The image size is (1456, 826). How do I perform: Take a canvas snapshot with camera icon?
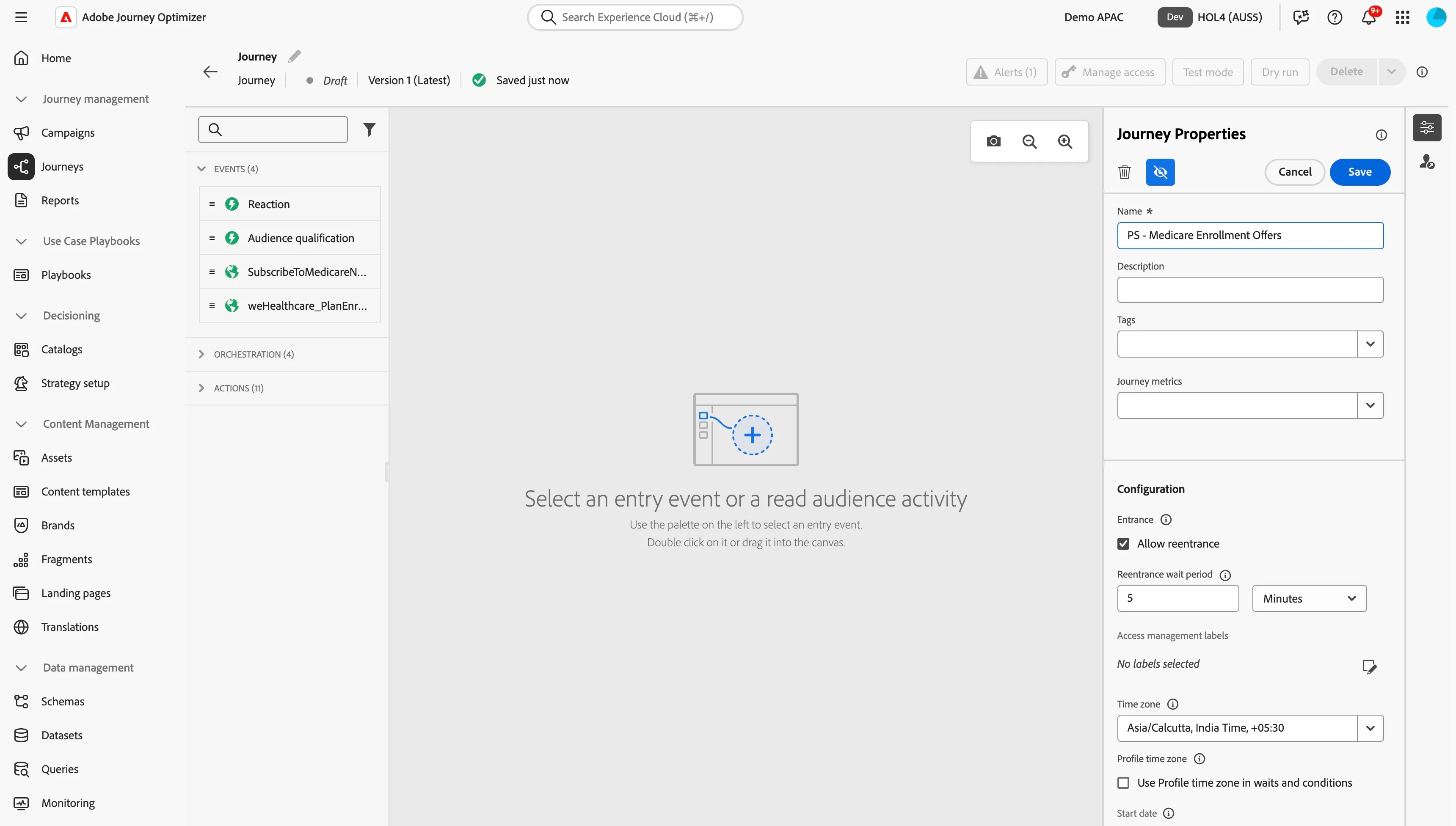(x=993, y=141)
